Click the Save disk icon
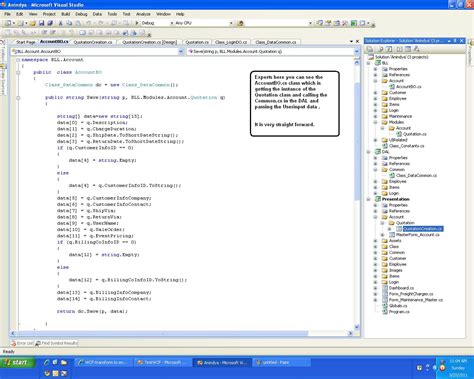Image resolution: width=474 pixels, height=379 pixels. point(41,23)
